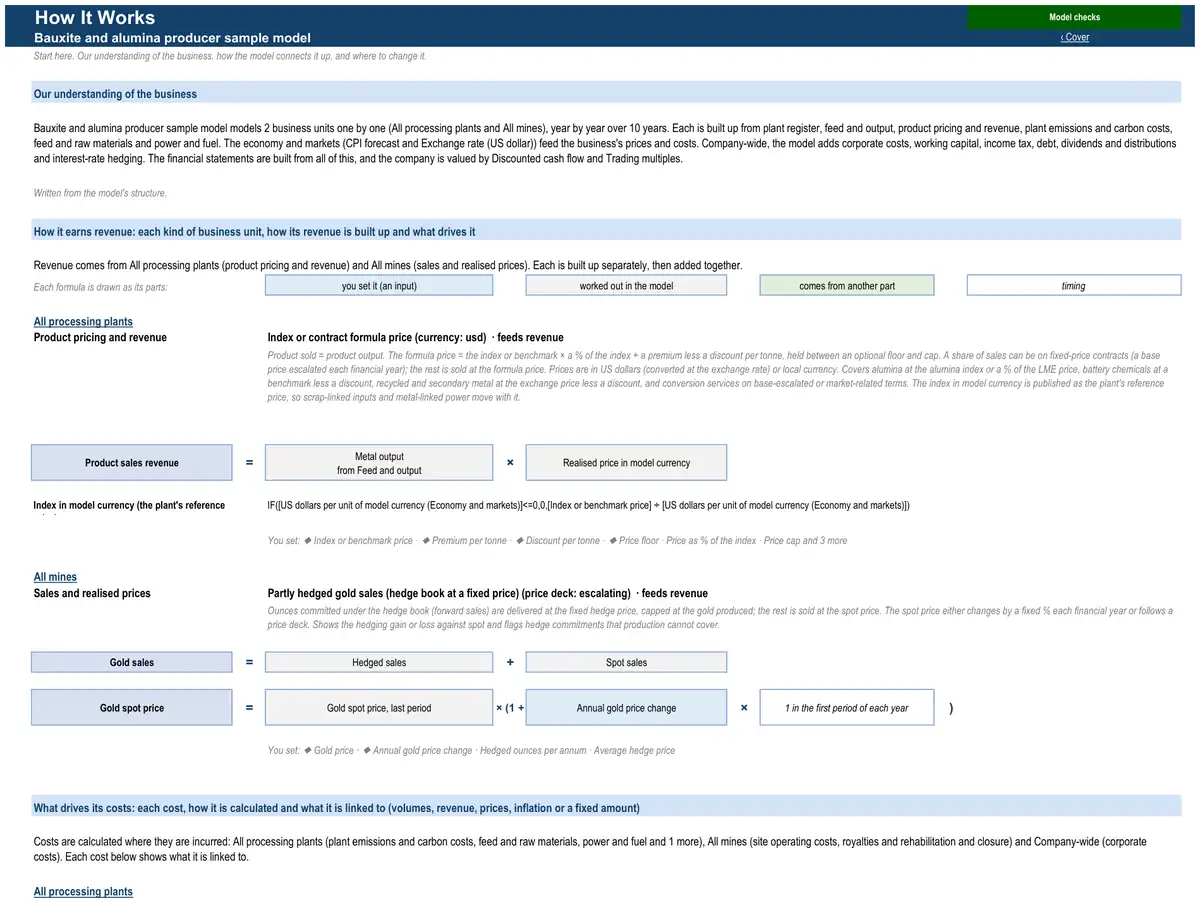Select the 'Our understanding of the business' section header
Screen dimensions: 1200x903
pos(606,93)
